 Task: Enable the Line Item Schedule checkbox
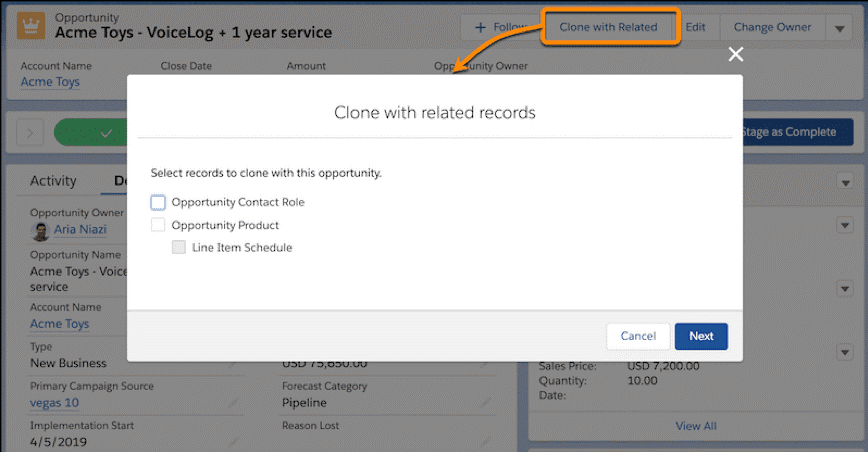[179, 247]
